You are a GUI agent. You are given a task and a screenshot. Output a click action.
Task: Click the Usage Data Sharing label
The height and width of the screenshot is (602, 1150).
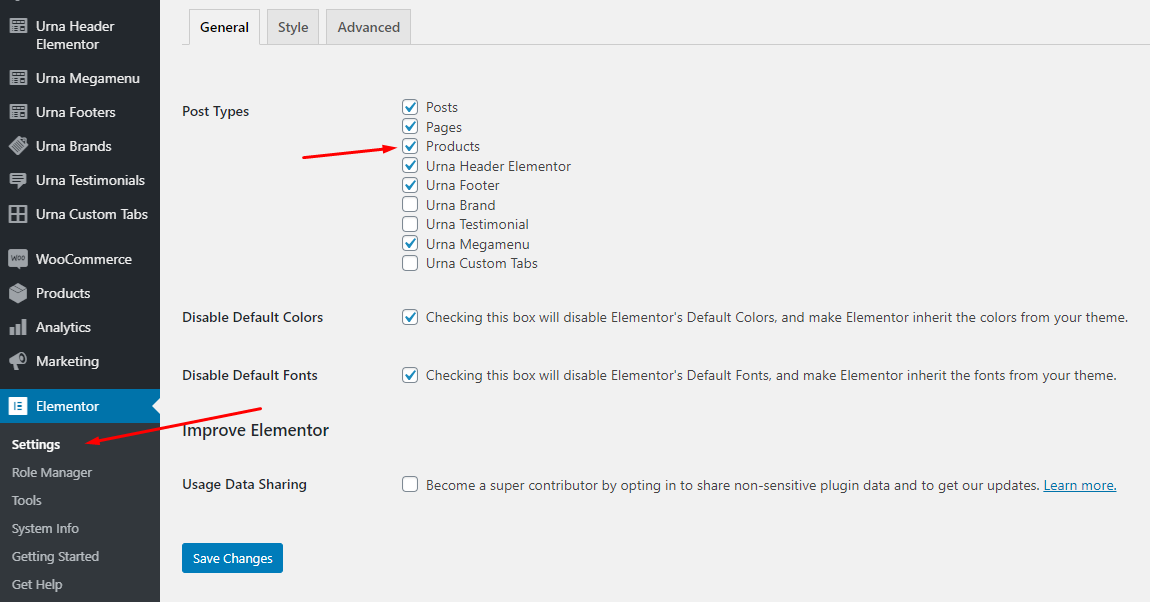[244, 485]
